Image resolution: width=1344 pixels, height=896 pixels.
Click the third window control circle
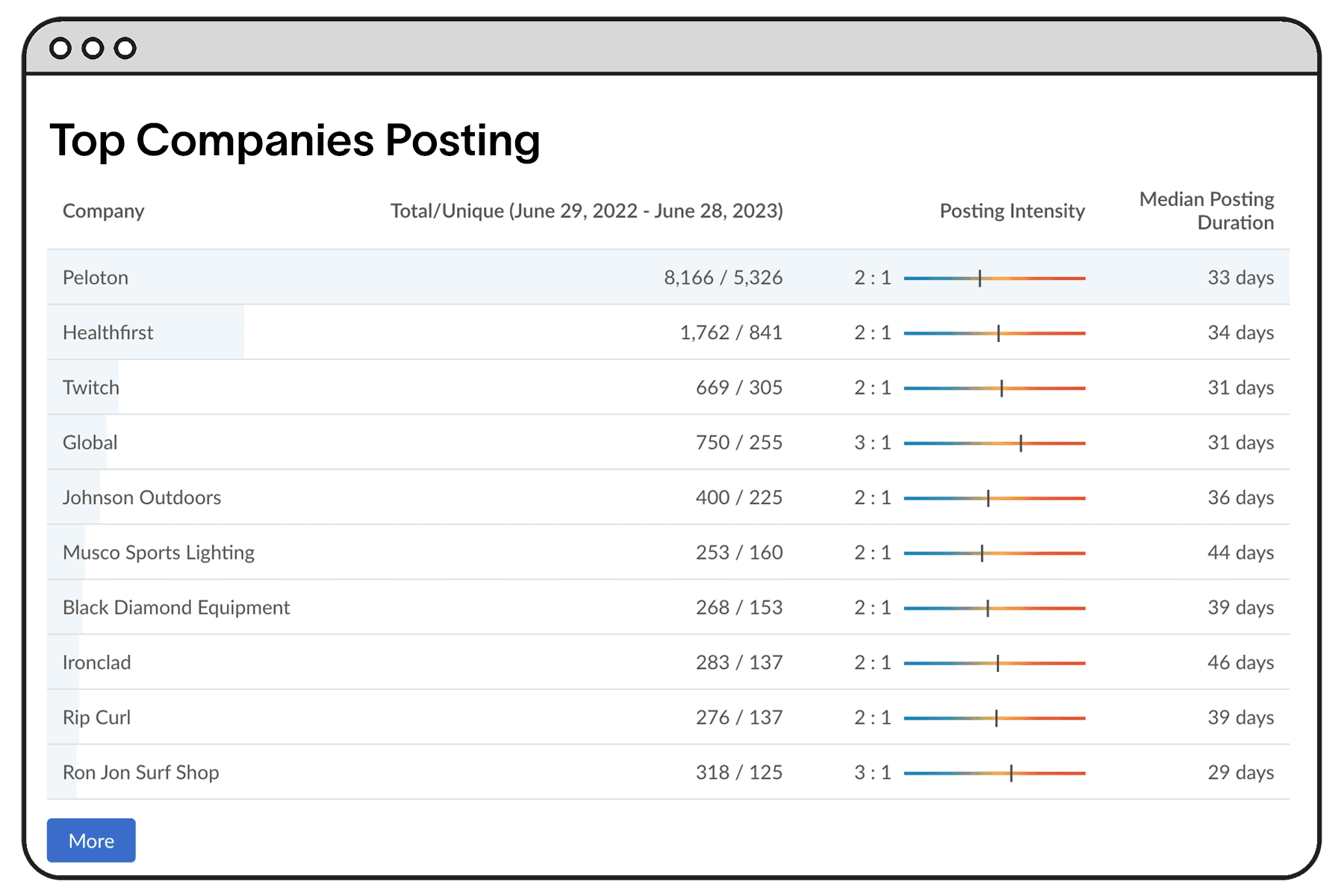point(125,49)
